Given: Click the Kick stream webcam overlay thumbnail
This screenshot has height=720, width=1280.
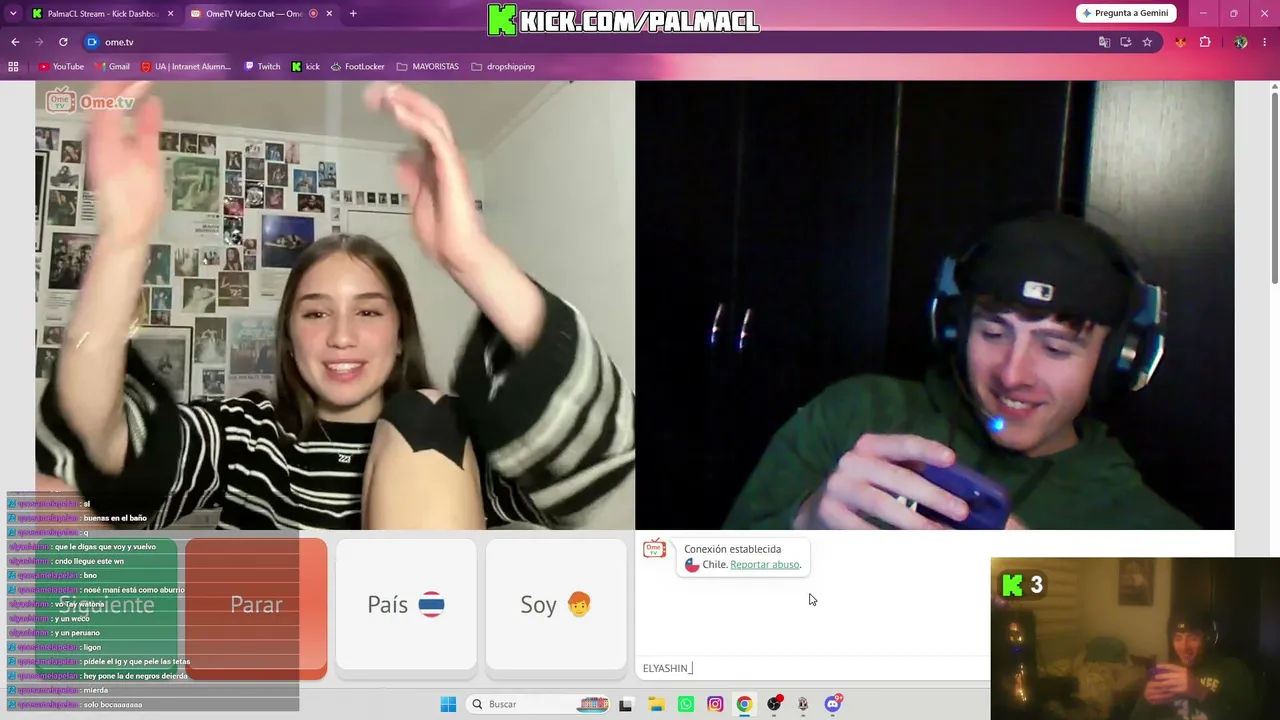Looking at the screenshot, I should (1135, 639).
